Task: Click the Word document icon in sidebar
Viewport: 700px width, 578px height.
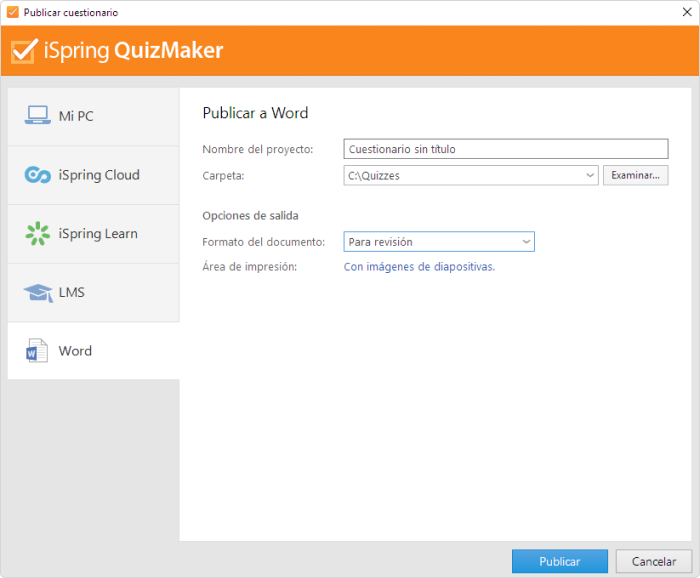Action: click(x=37, y=351)
